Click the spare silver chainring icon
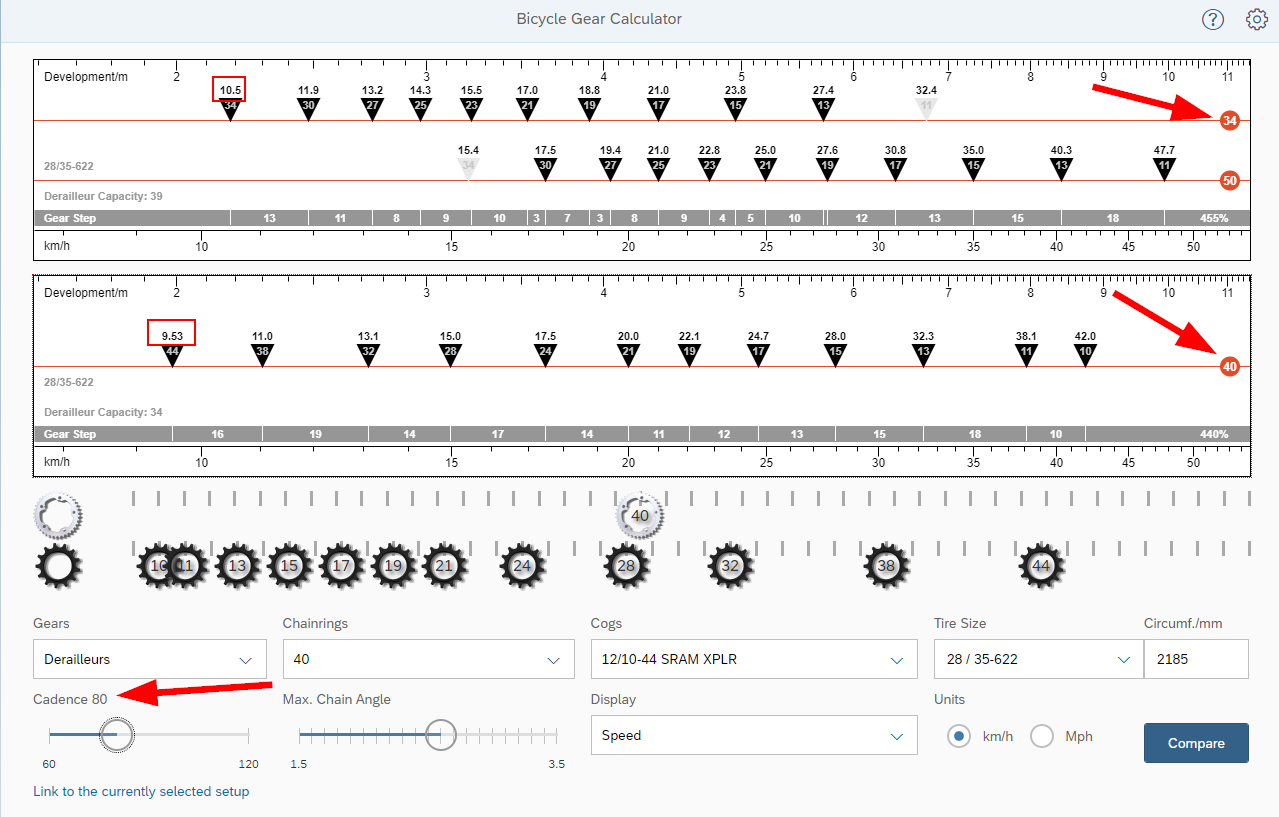The width and height of the screenshot is (1279, 817). click(58, 515)
